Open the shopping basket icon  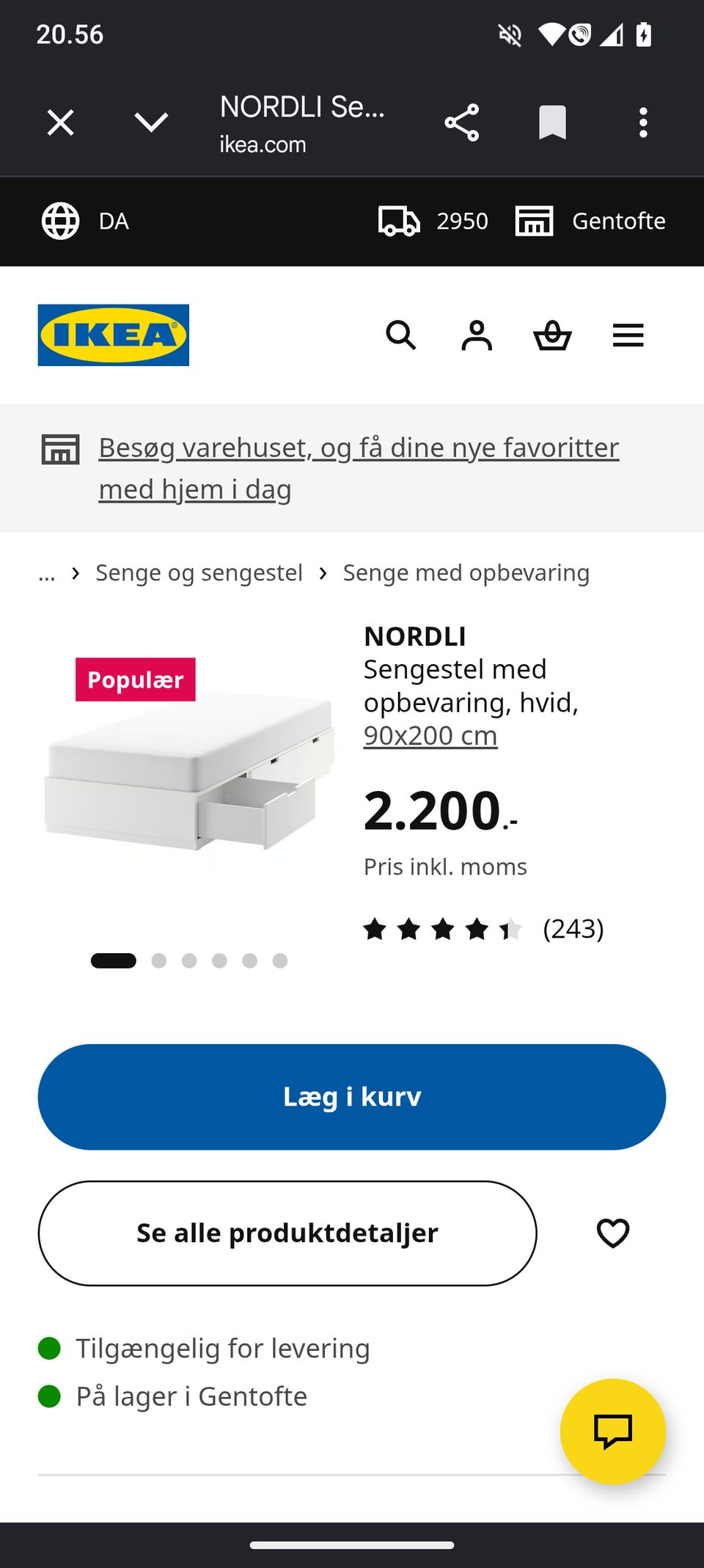tap(552, 335)
